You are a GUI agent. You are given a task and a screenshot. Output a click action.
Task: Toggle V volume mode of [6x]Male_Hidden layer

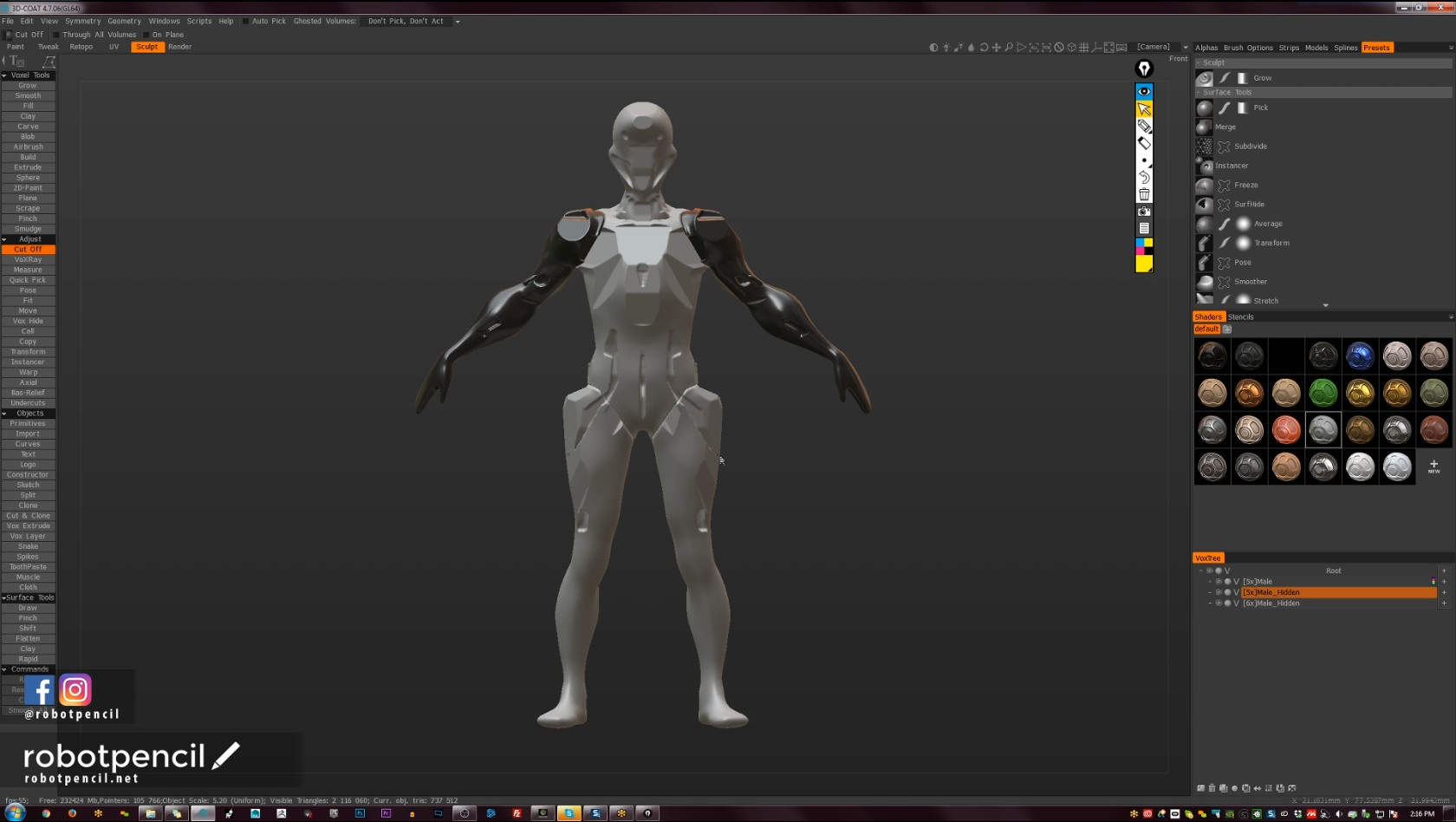[1237, 603]
